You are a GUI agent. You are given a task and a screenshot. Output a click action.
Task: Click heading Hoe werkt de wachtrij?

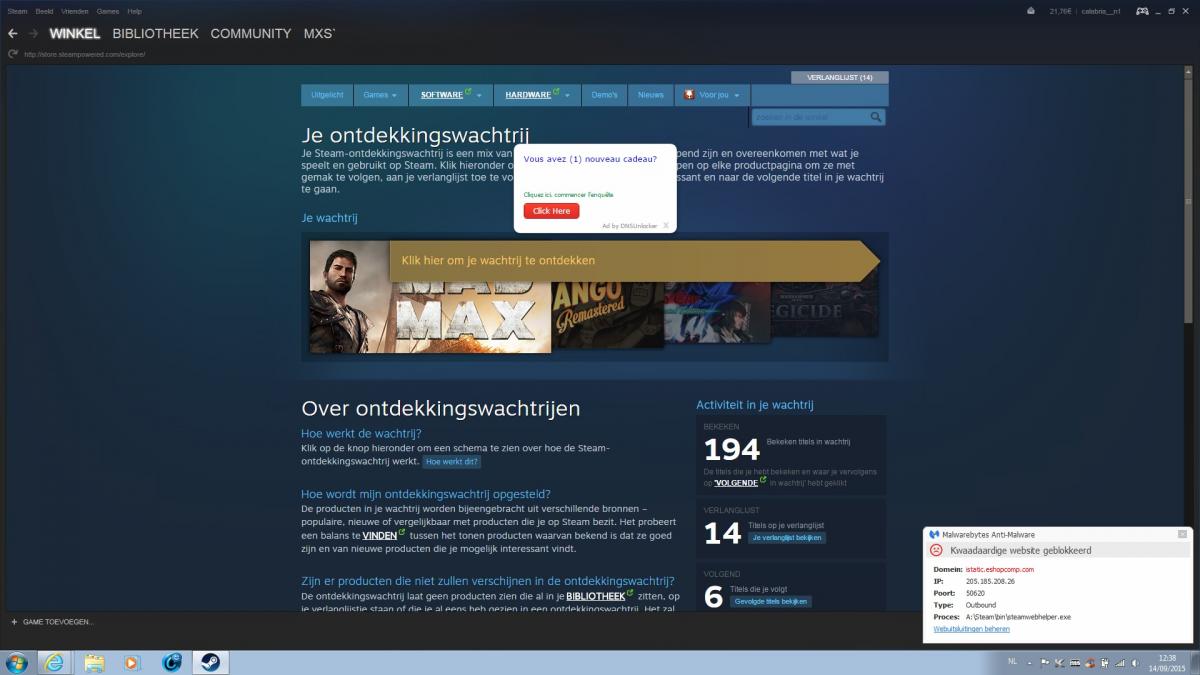361,433
